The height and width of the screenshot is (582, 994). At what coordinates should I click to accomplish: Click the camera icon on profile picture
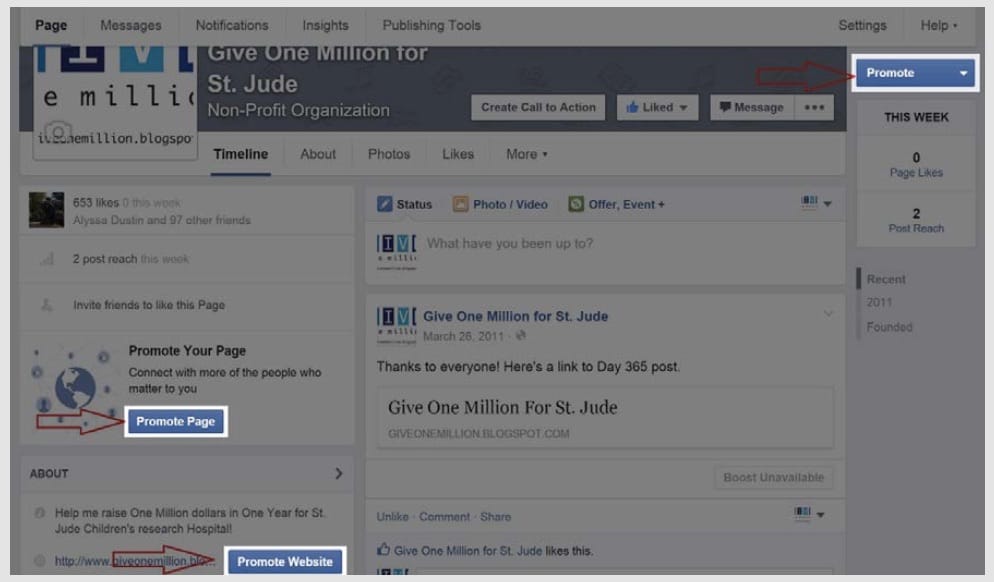point(57,132)
